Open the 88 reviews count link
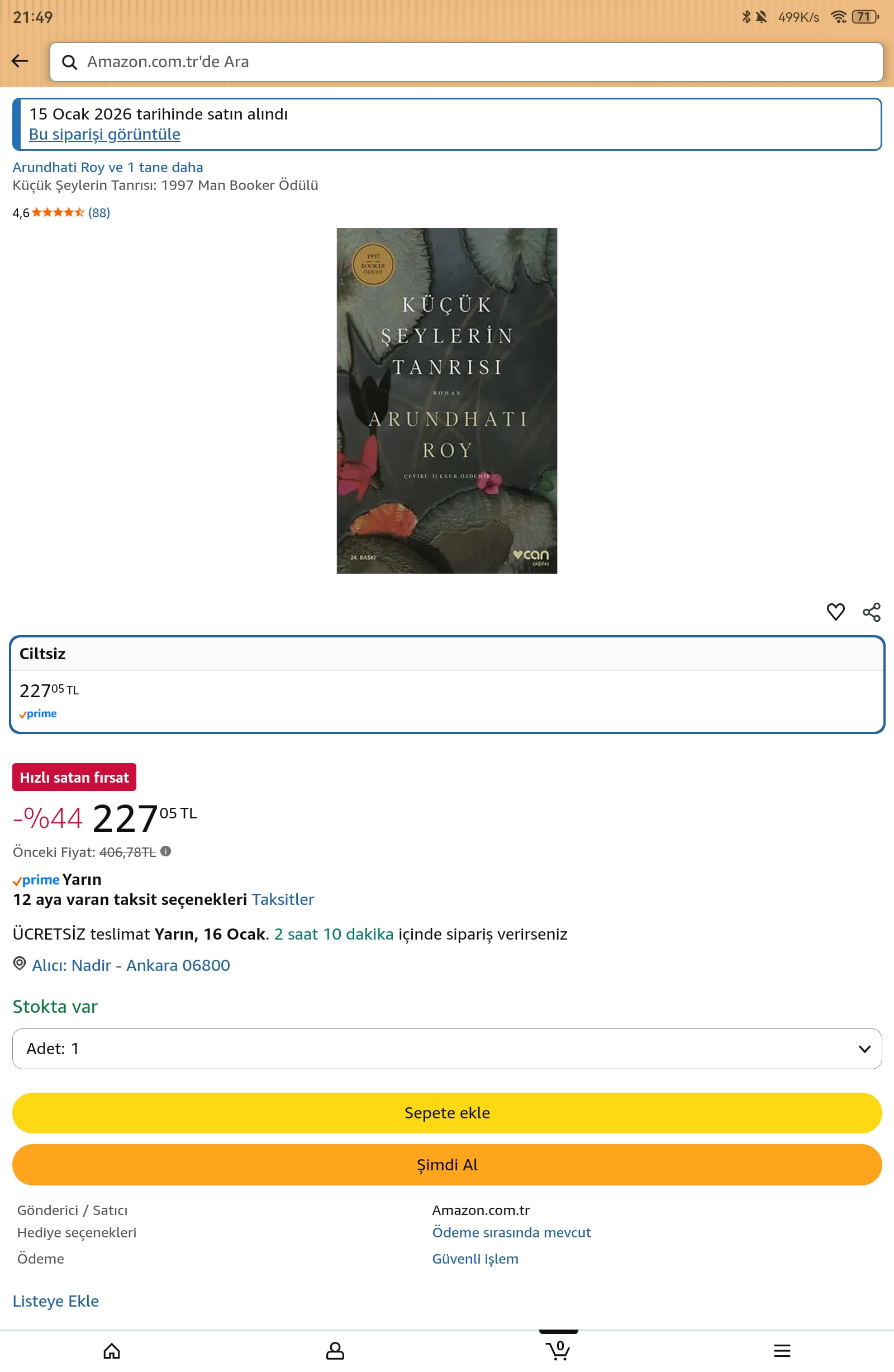 (x=99, y=213)
